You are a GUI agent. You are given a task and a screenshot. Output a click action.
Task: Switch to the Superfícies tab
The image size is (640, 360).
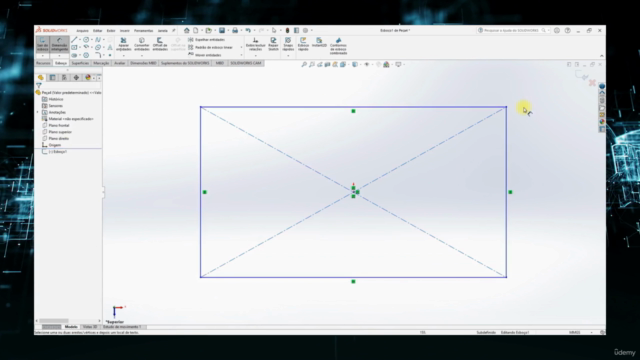click(x=80, y=63)
